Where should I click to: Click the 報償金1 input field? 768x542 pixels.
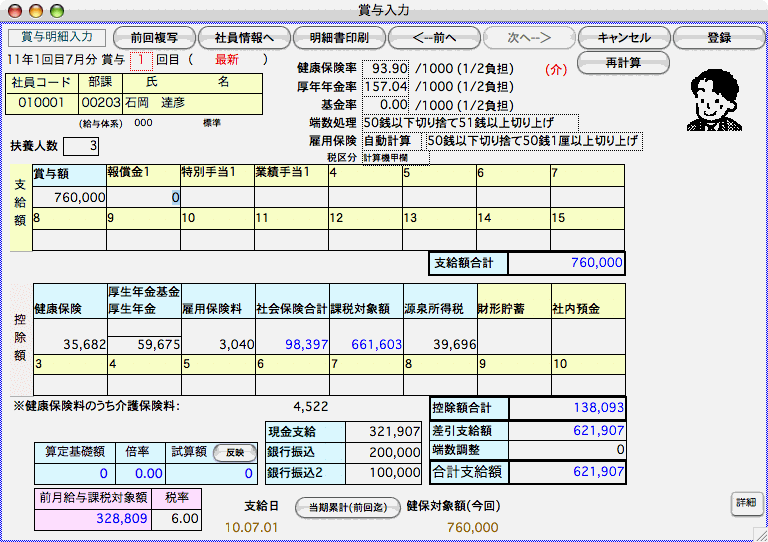(x=143, y=197)
